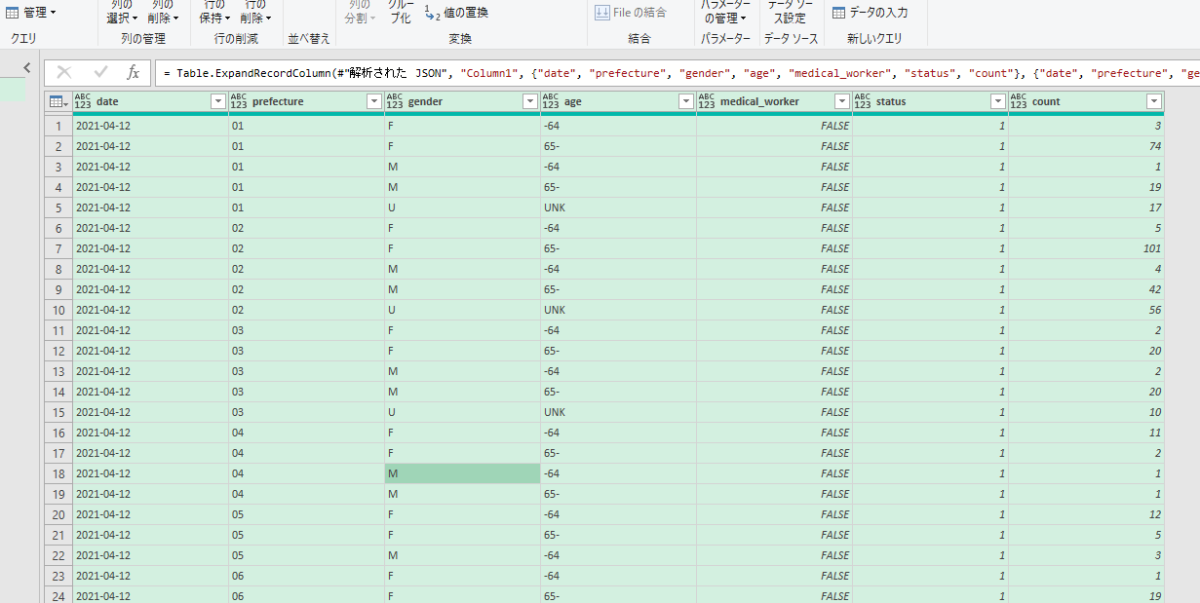Screen dimensions: 1200x603
Task: Open the date column filter dropdown
Action: point(218,102)
